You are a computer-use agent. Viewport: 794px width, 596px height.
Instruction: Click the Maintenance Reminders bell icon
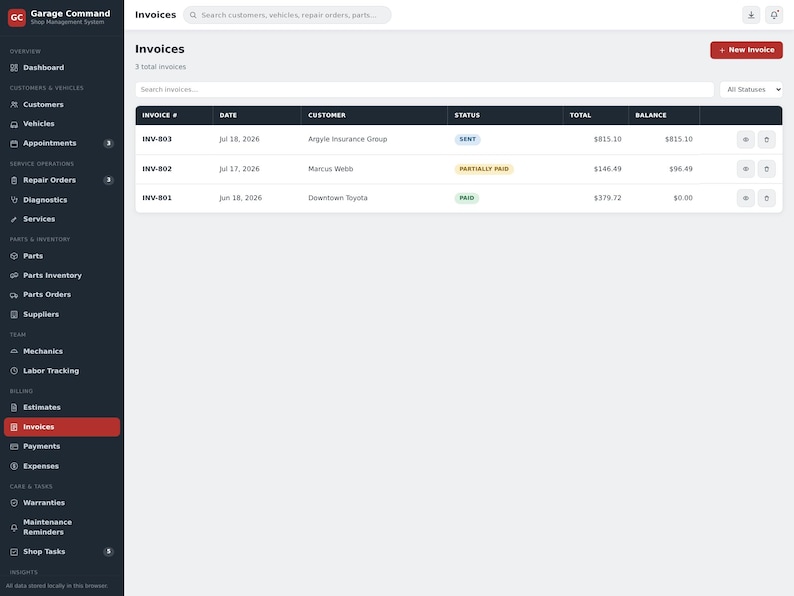[x=14, y=528]
